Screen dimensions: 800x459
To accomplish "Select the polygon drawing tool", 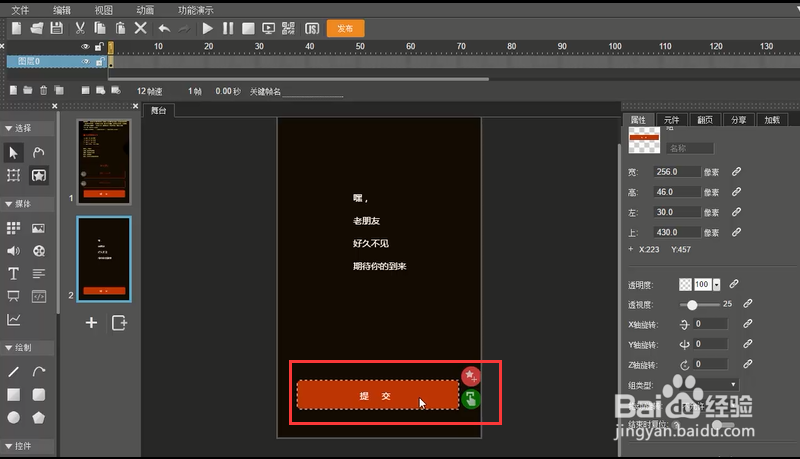I will click(x=39, y=418).
